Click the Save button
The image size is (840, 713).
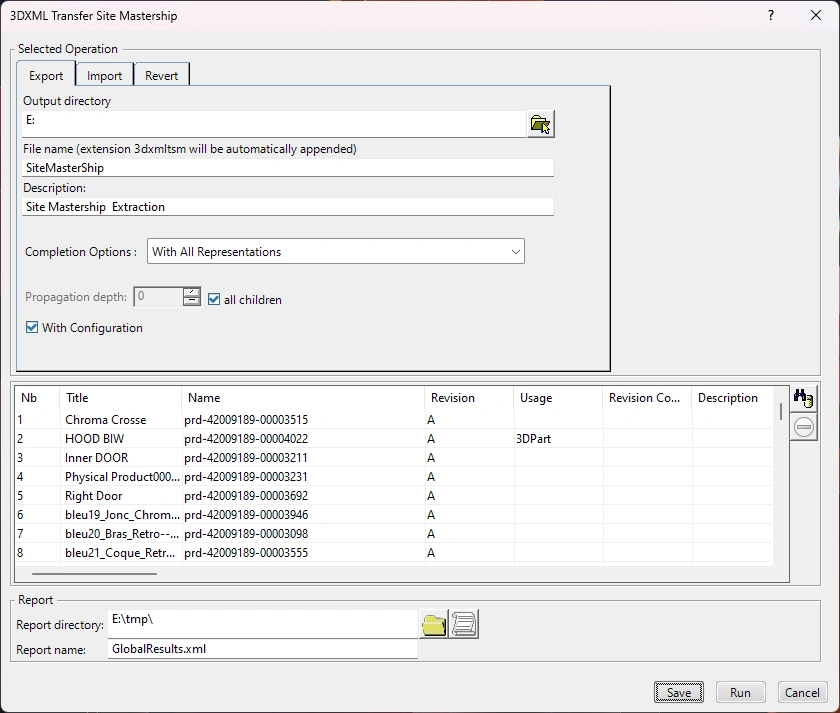coord(679,692)
